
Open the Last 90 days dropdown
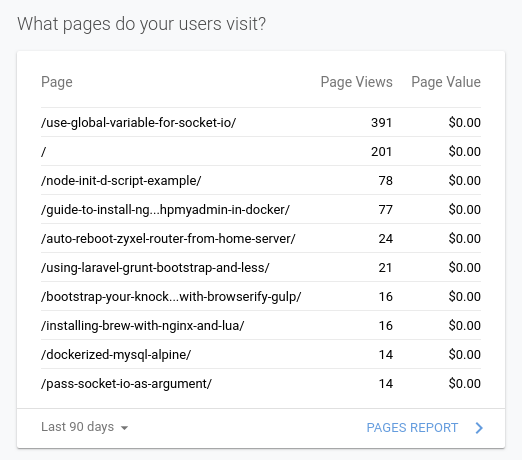84,427
